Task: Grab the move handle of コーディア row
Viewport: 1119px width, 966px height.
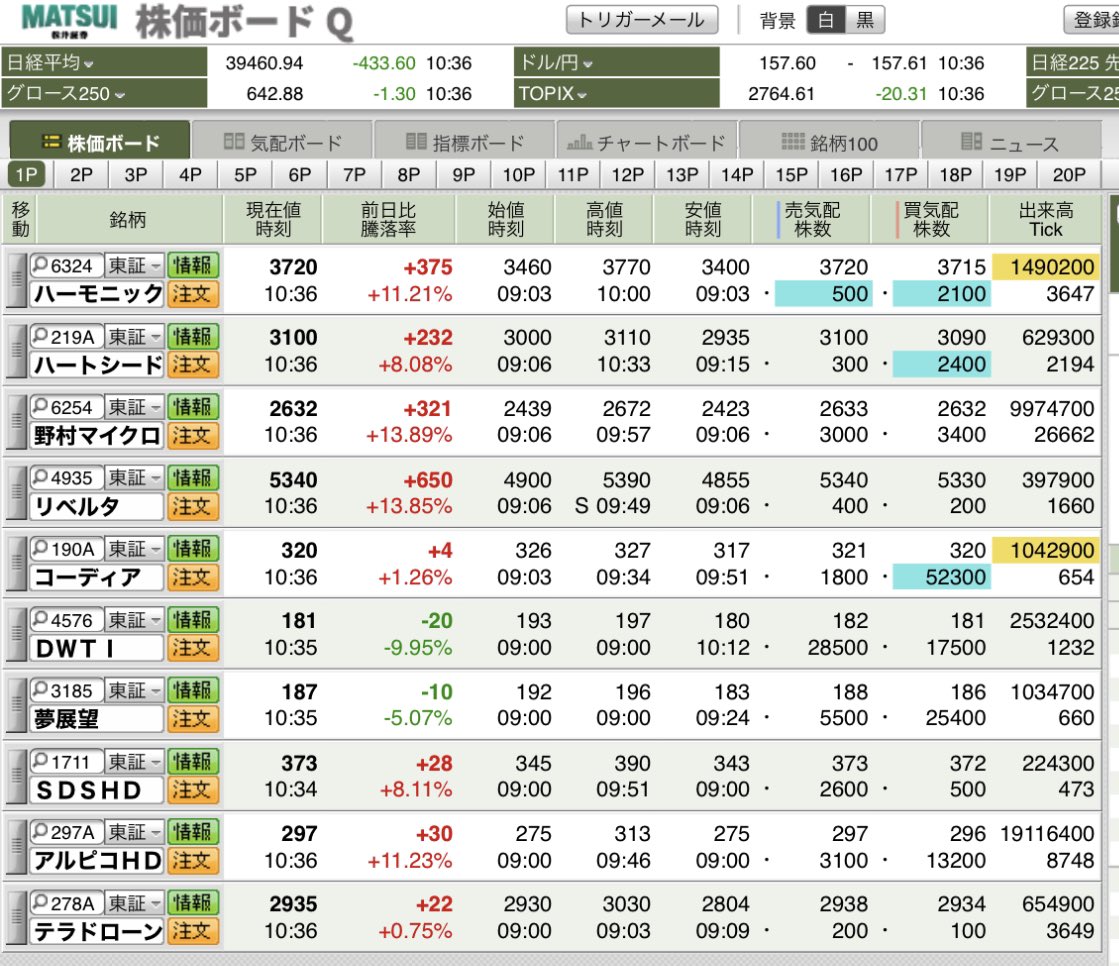Action: [x=16, y=563]
